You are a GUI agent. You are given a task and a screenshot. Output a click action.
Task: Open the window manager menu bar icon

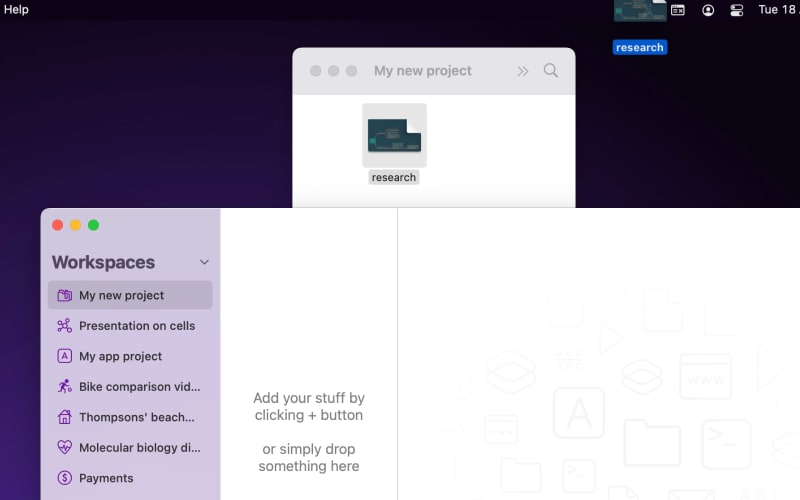678,10
